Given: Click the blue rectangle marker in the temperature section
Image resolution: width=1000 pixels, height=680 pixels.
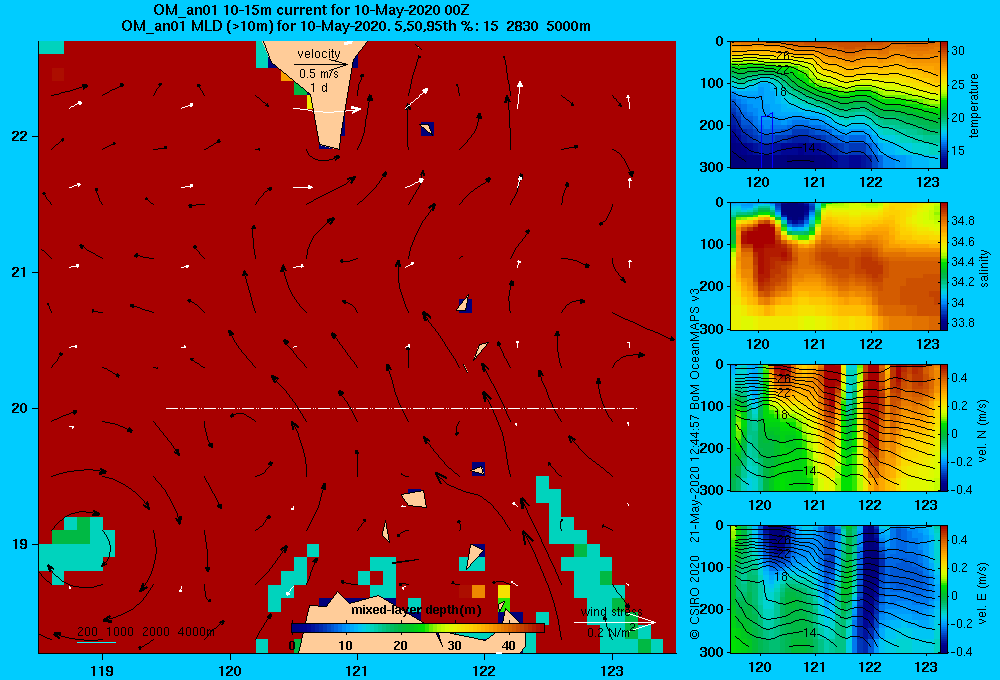Looking at the screenshot, I should pyautogui.click(x=767, y=140).
